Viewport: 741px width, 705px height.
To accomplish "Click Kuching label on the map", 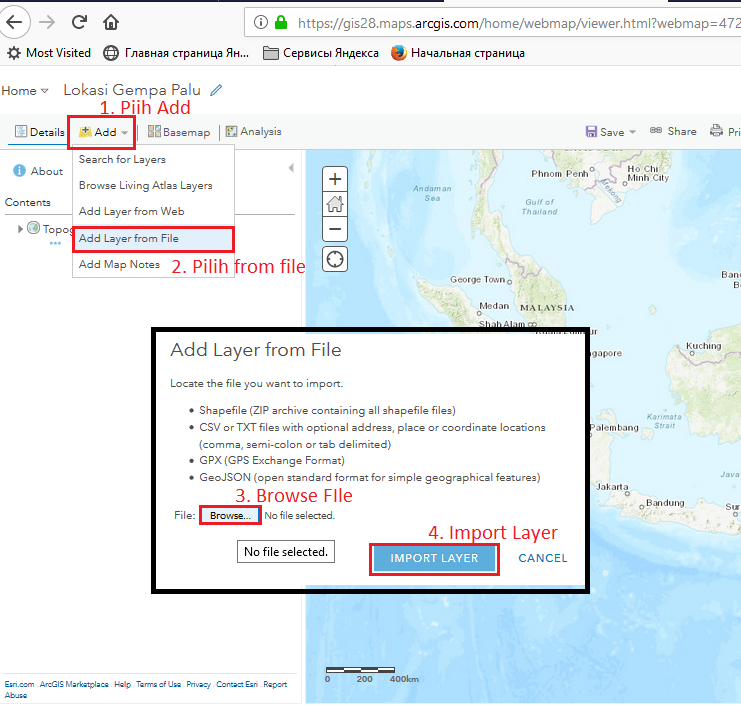I will click(x=704, y=346).
